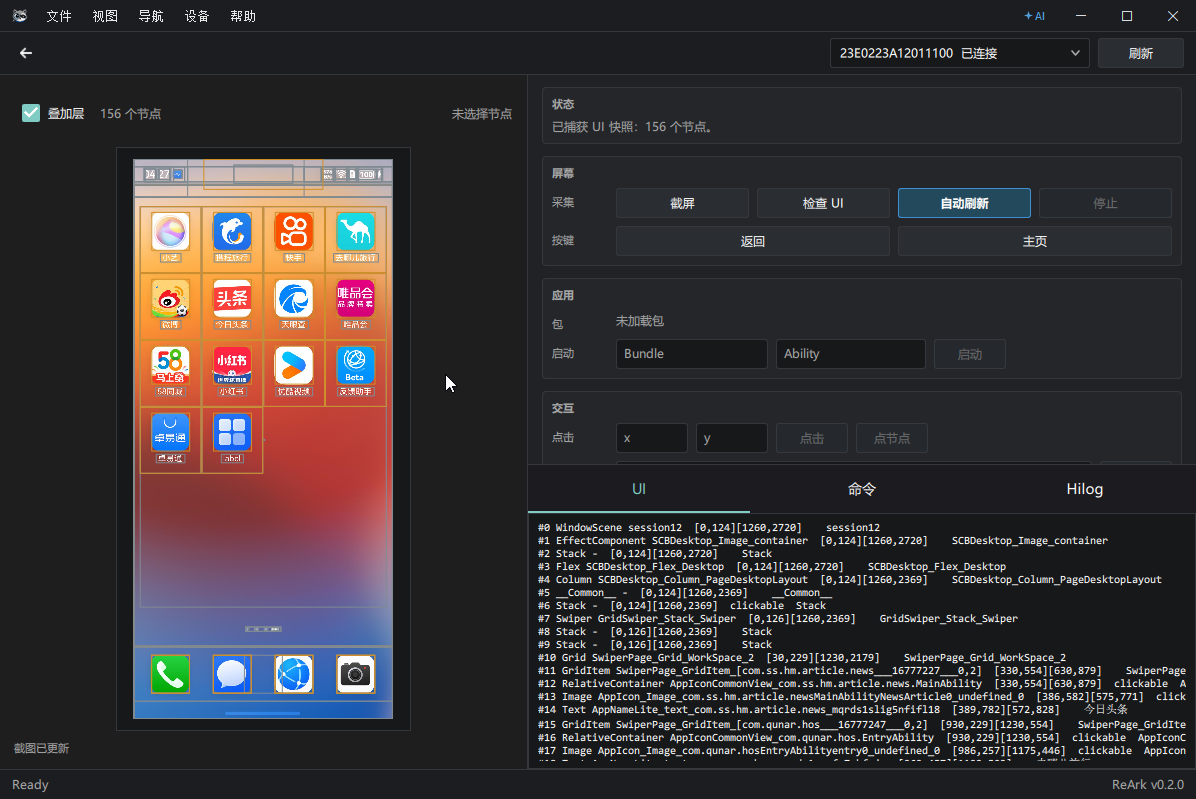
Task: Click the 检查 UI button
Action: pyautogui.click(x=823, y=203)
